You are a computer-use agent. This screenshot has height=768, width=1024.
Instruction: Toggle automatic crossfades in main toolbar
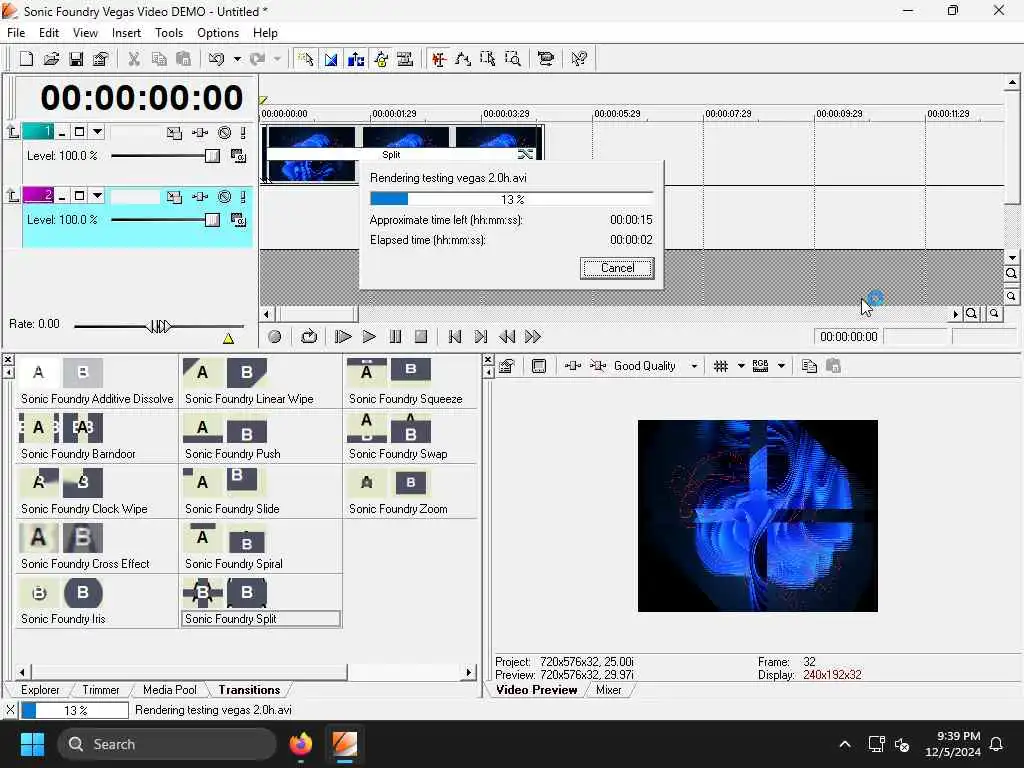pos(331,59)
